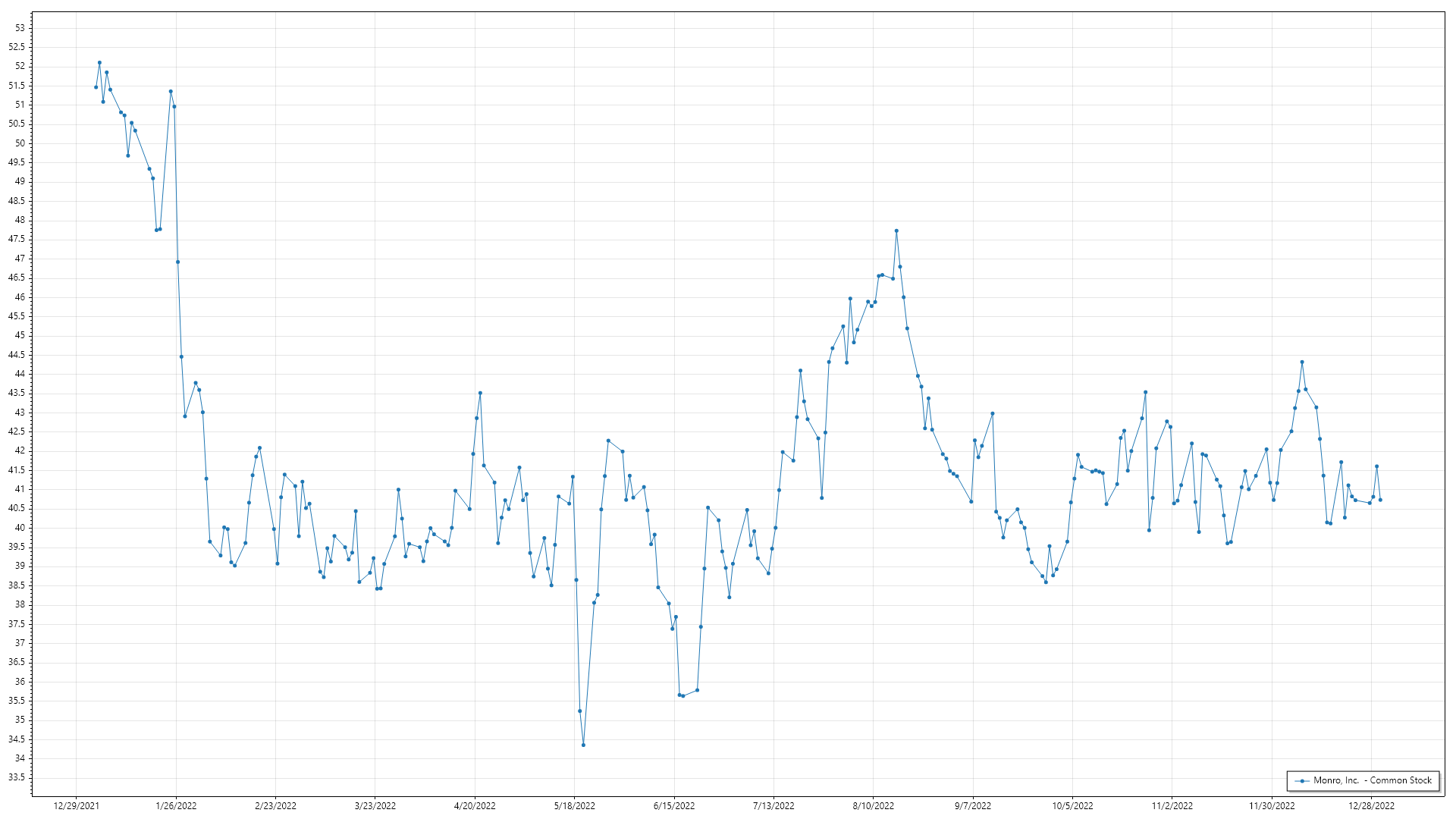Click the 1/26/2022 x-axis date label
Viewport: 1456px width, 819px height.
(x=176, y=806)
